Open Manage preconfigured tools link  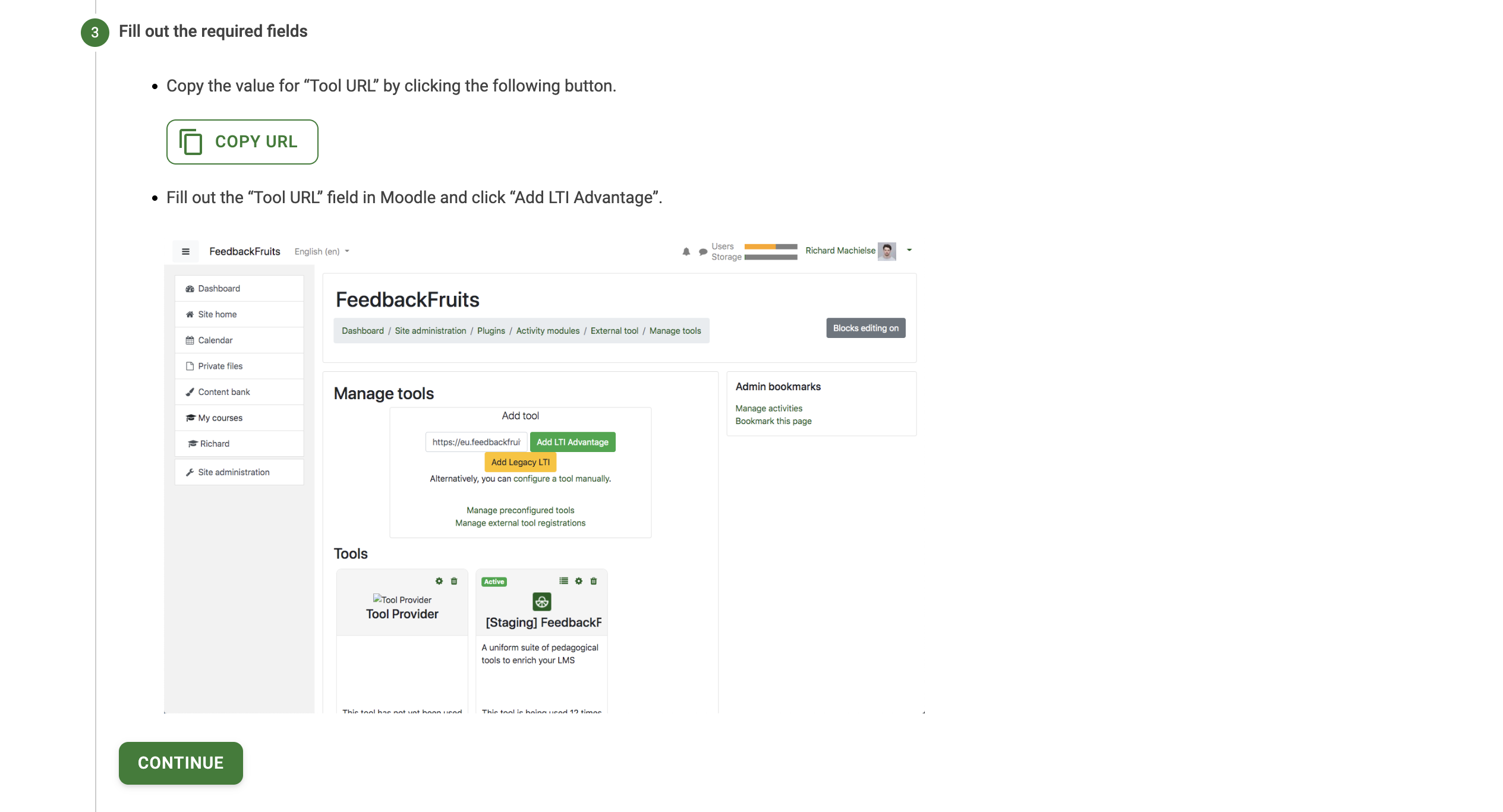520,510
